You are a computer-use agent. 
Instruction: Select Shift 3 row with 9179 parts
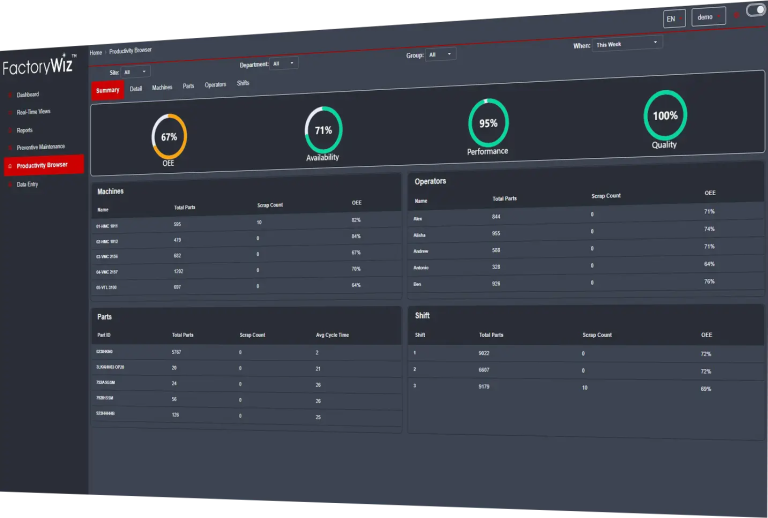586,387
